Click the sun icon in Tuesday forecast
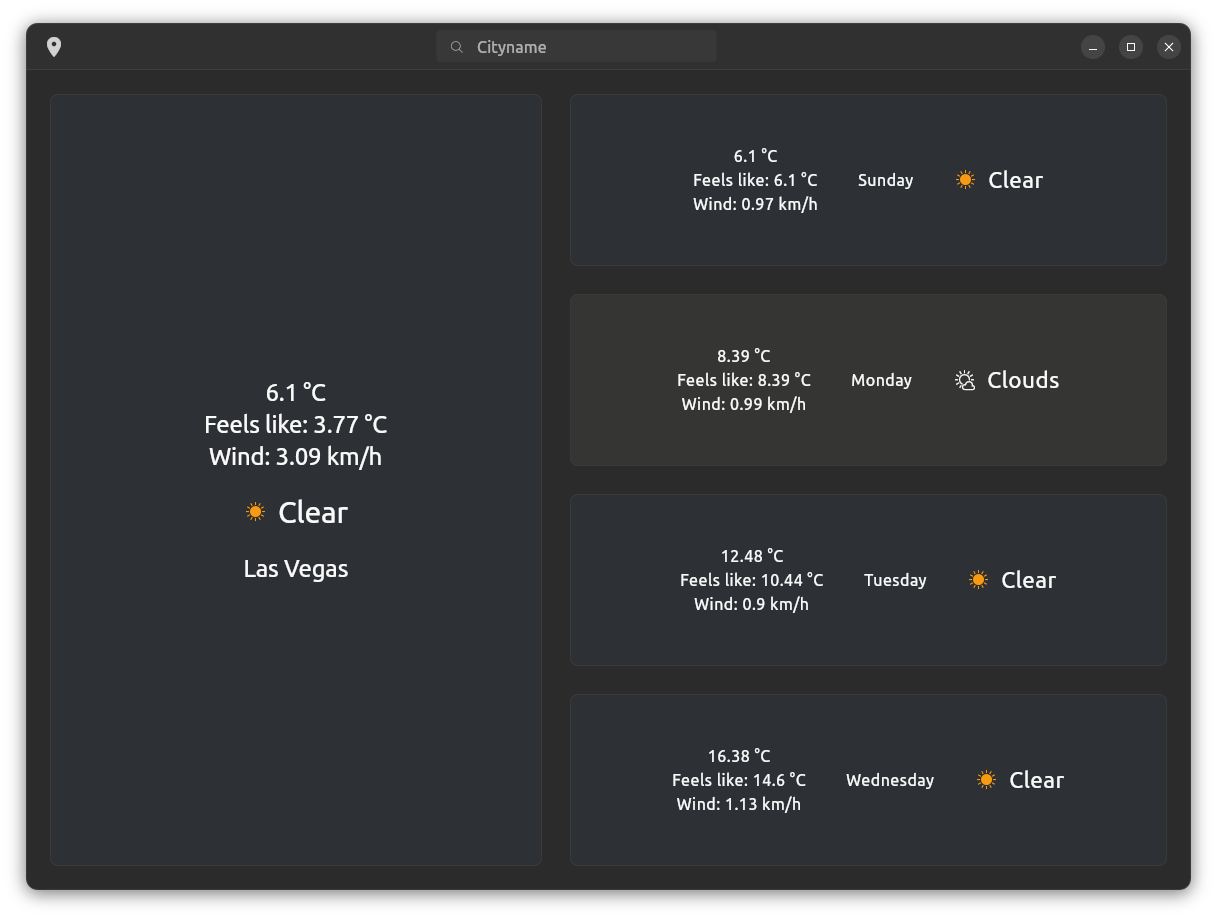Screen dimensions: 1217x919 point(978,580)
